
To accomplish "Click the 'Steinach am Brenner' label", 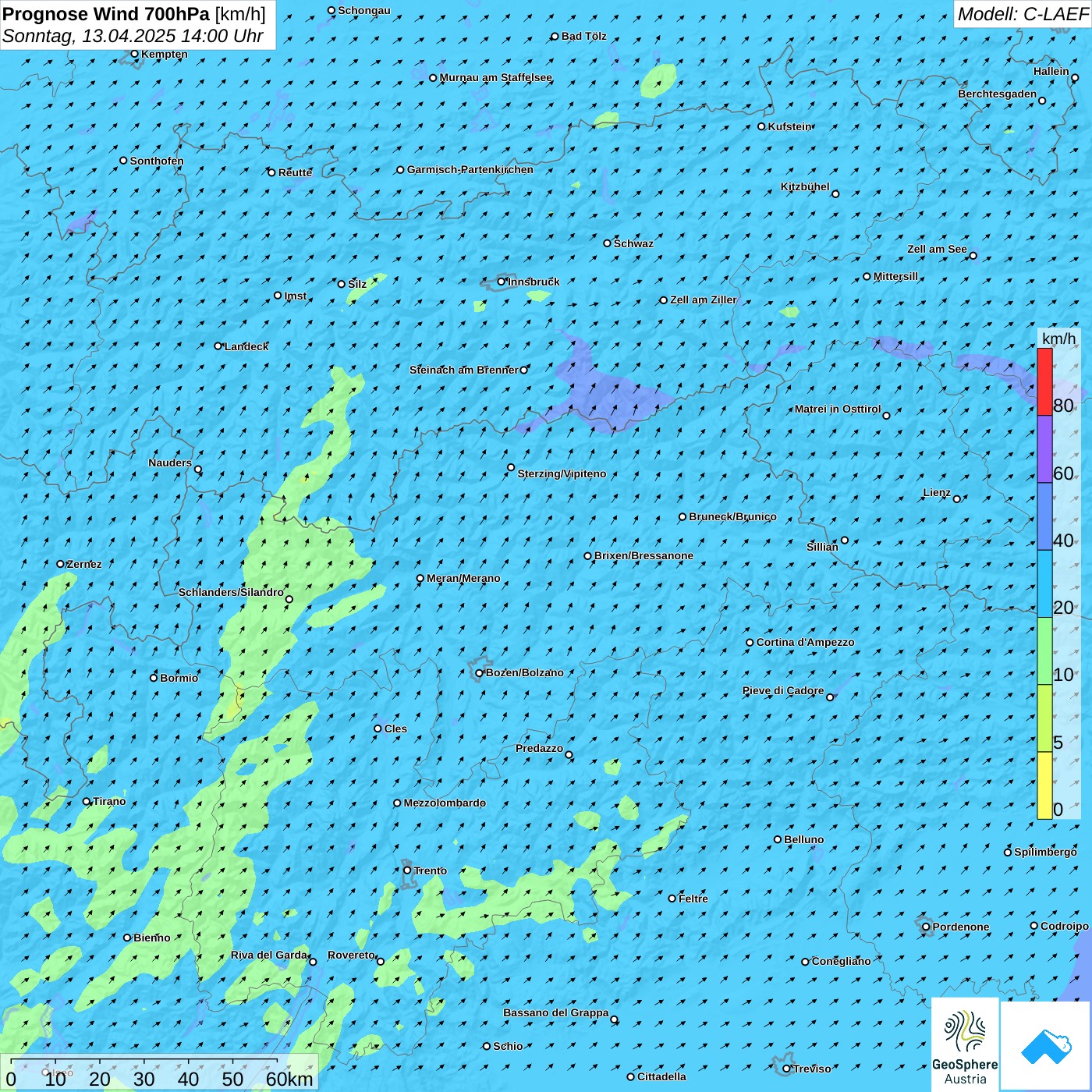I will click(x=464, y=370).
